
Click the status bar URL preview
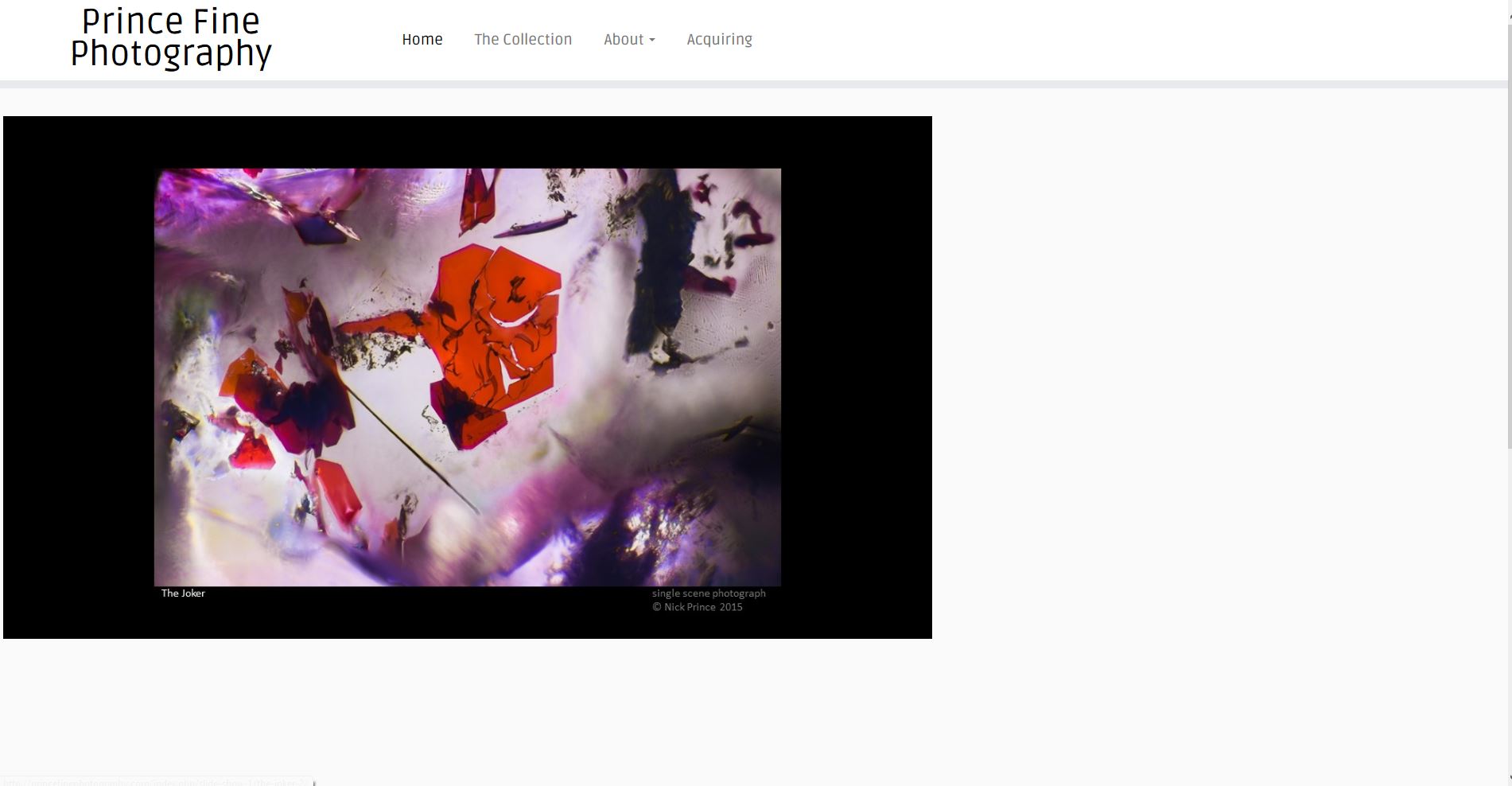pyautogui.click(x=157, y=781)
